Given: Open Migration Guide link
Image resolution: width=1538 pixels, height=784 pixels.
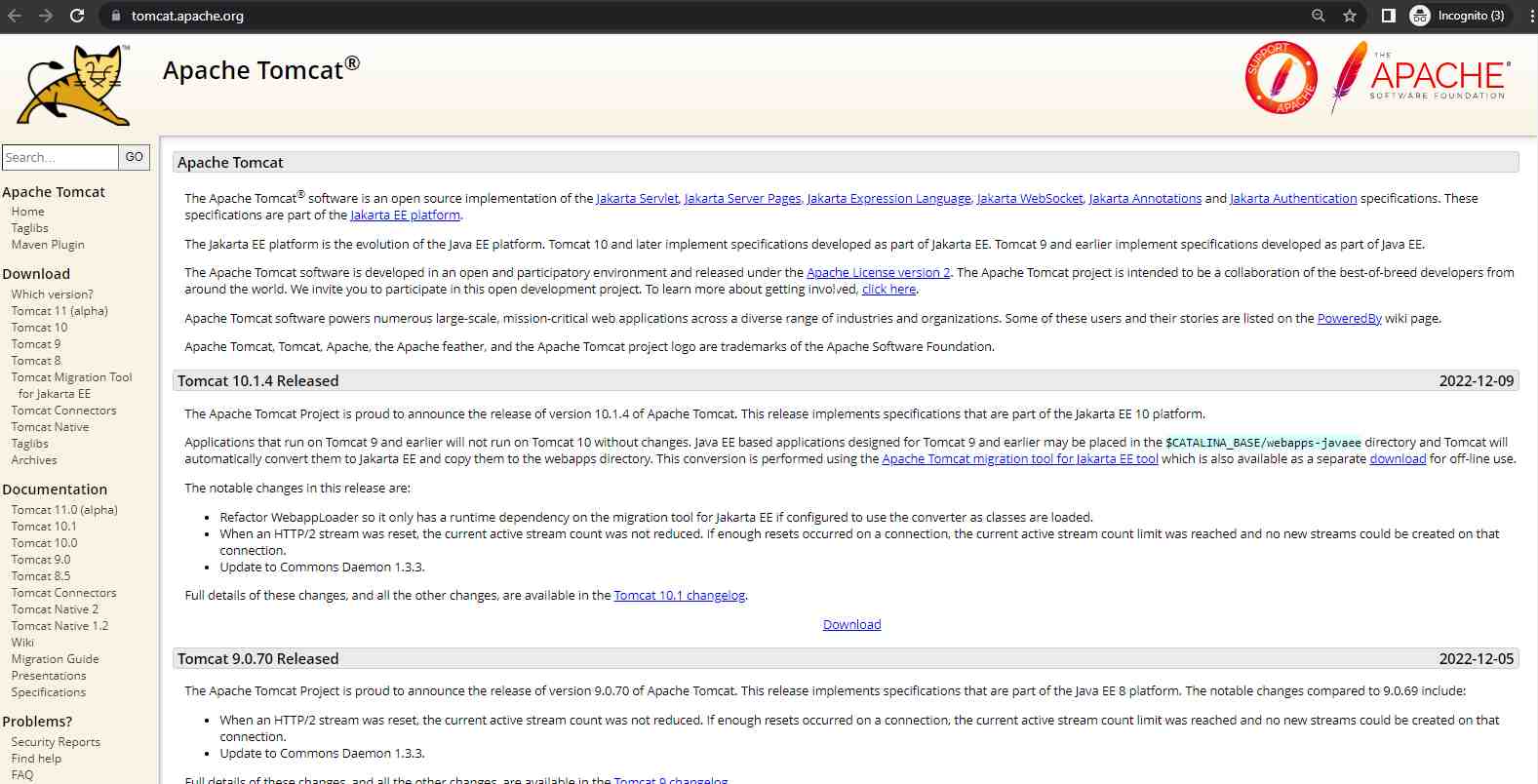Looking at the screenshot, I should (x=55, y=659).
